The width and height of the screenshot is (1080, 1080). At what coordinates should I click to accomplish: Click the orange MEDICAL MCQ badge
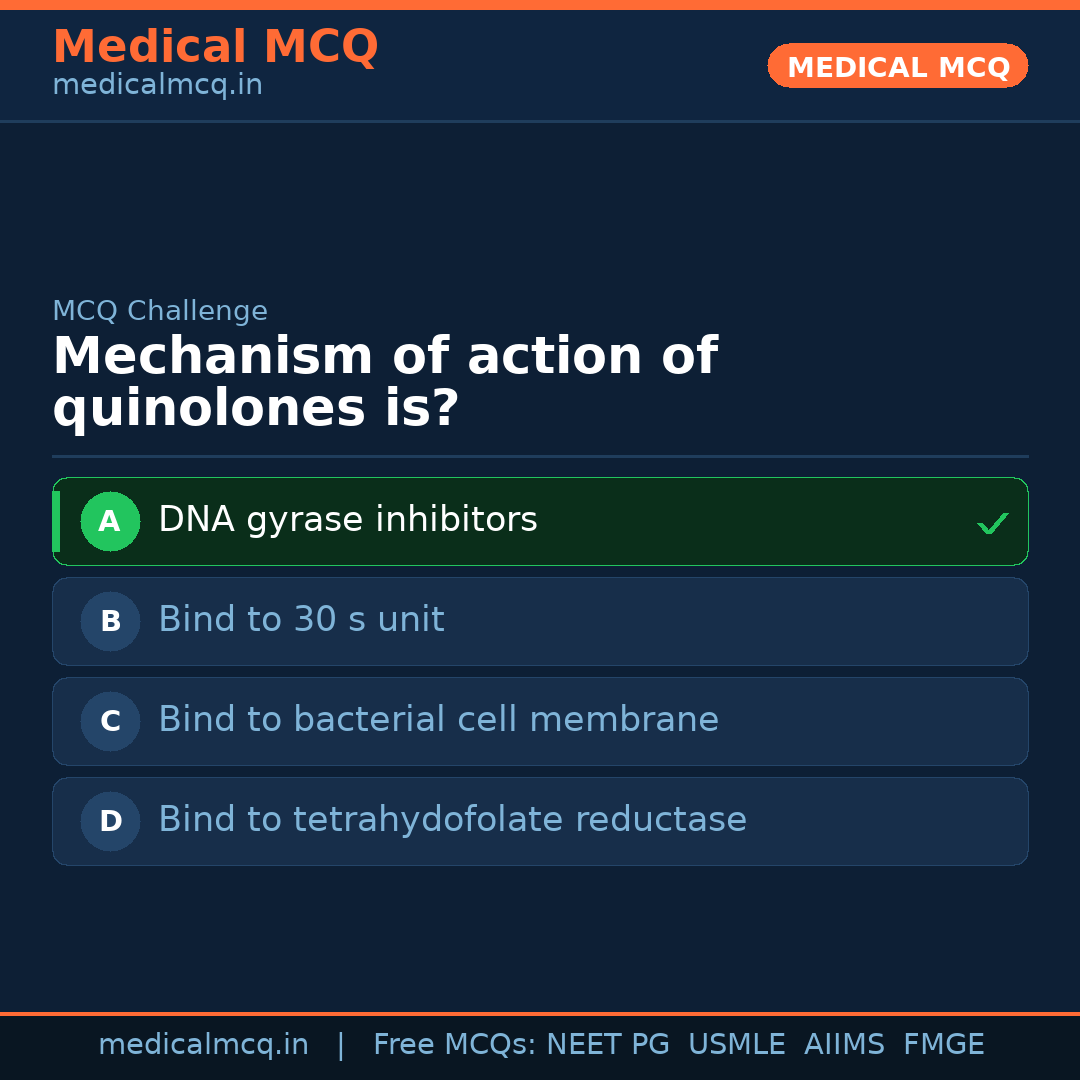click(x=898, y=66)
